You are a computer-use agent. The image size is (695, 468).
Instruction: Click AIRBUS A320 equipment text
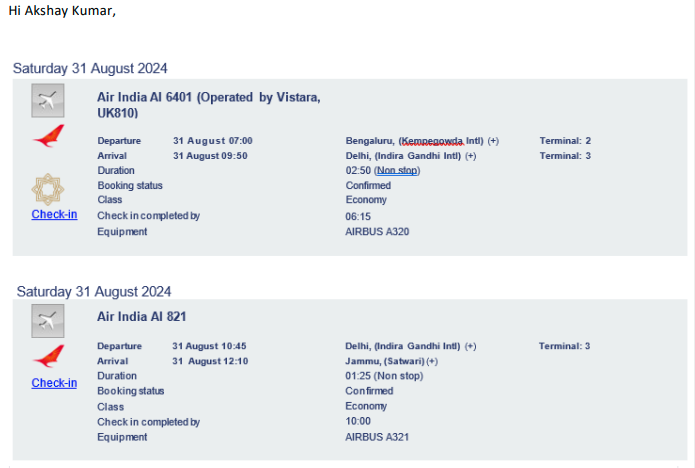(377, 232)
